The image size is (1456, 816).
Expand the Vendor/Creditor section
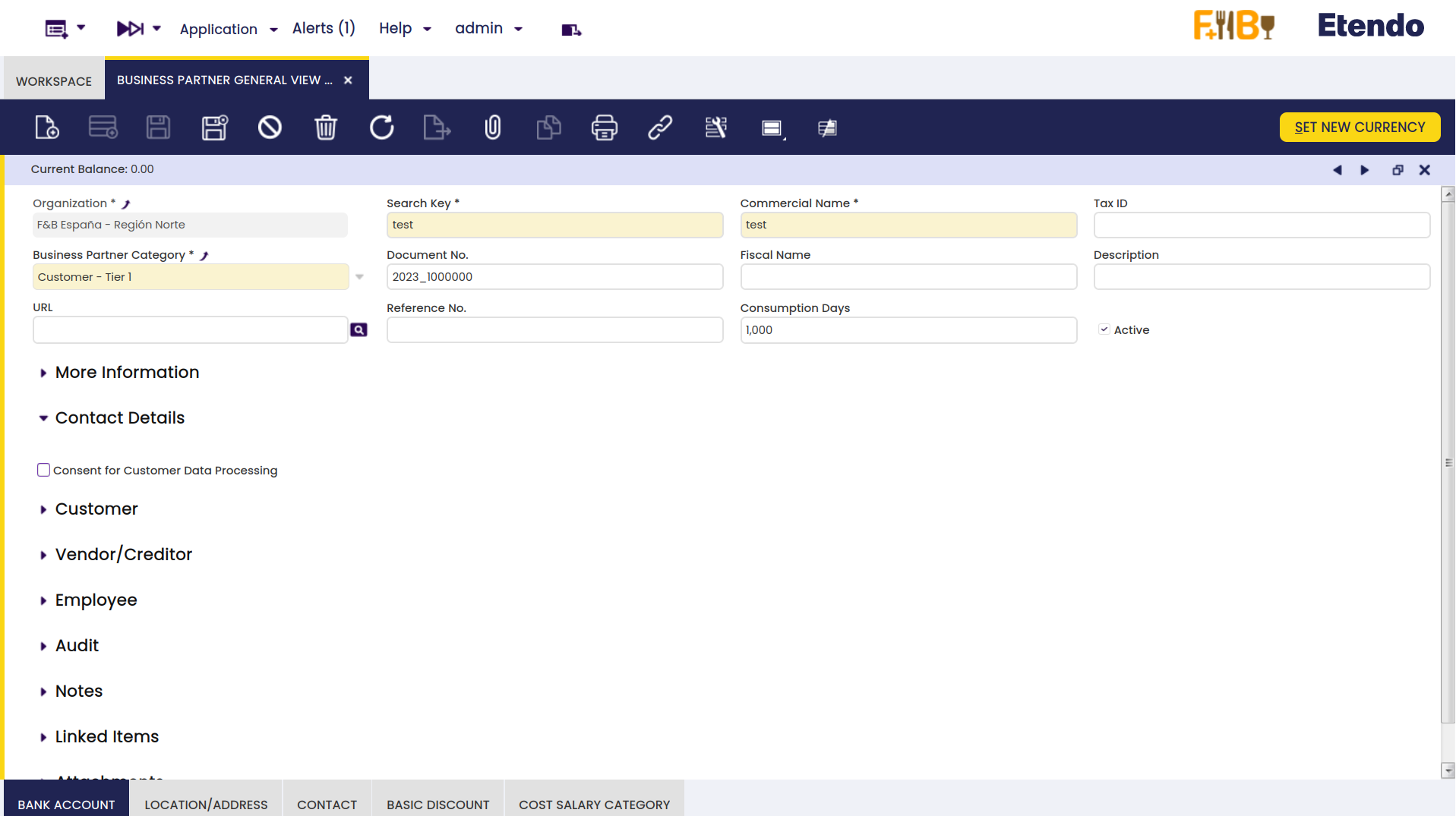coord(123,555)
